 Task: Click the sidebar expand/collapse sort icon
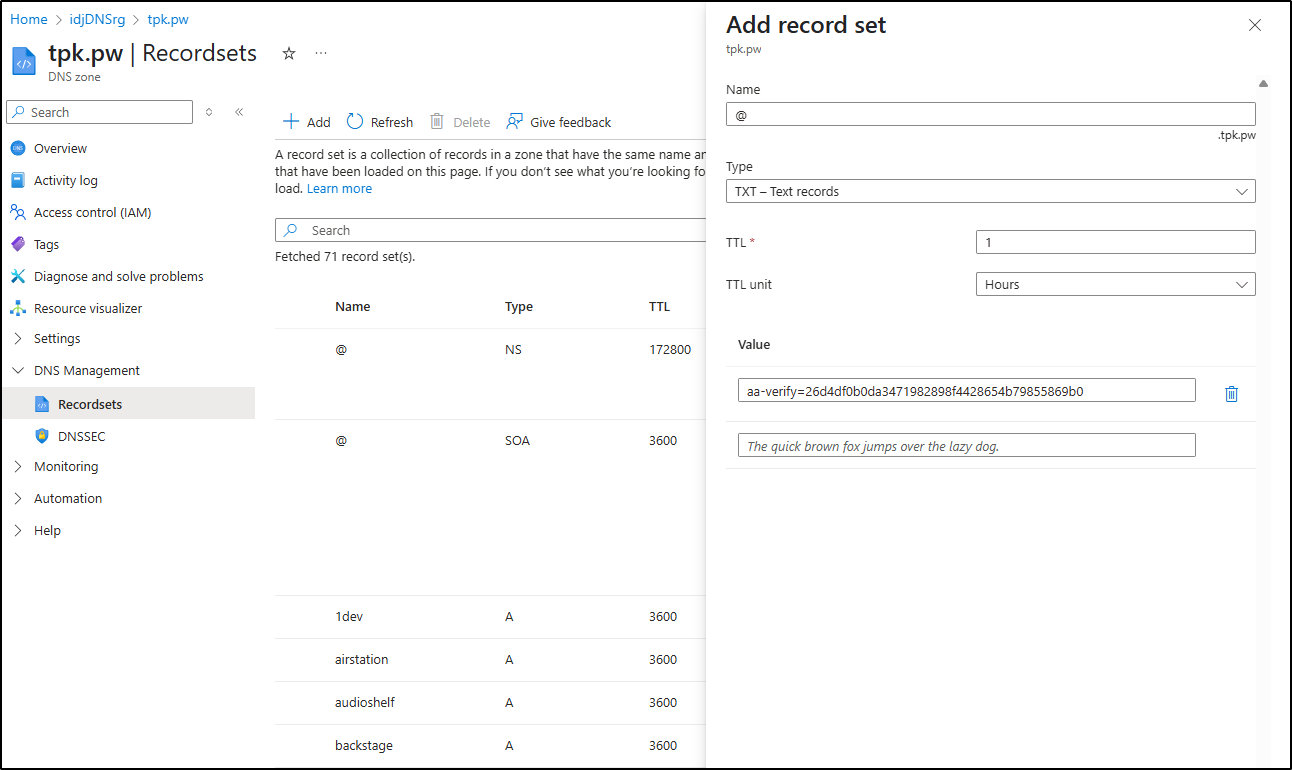tap(209, 112)
